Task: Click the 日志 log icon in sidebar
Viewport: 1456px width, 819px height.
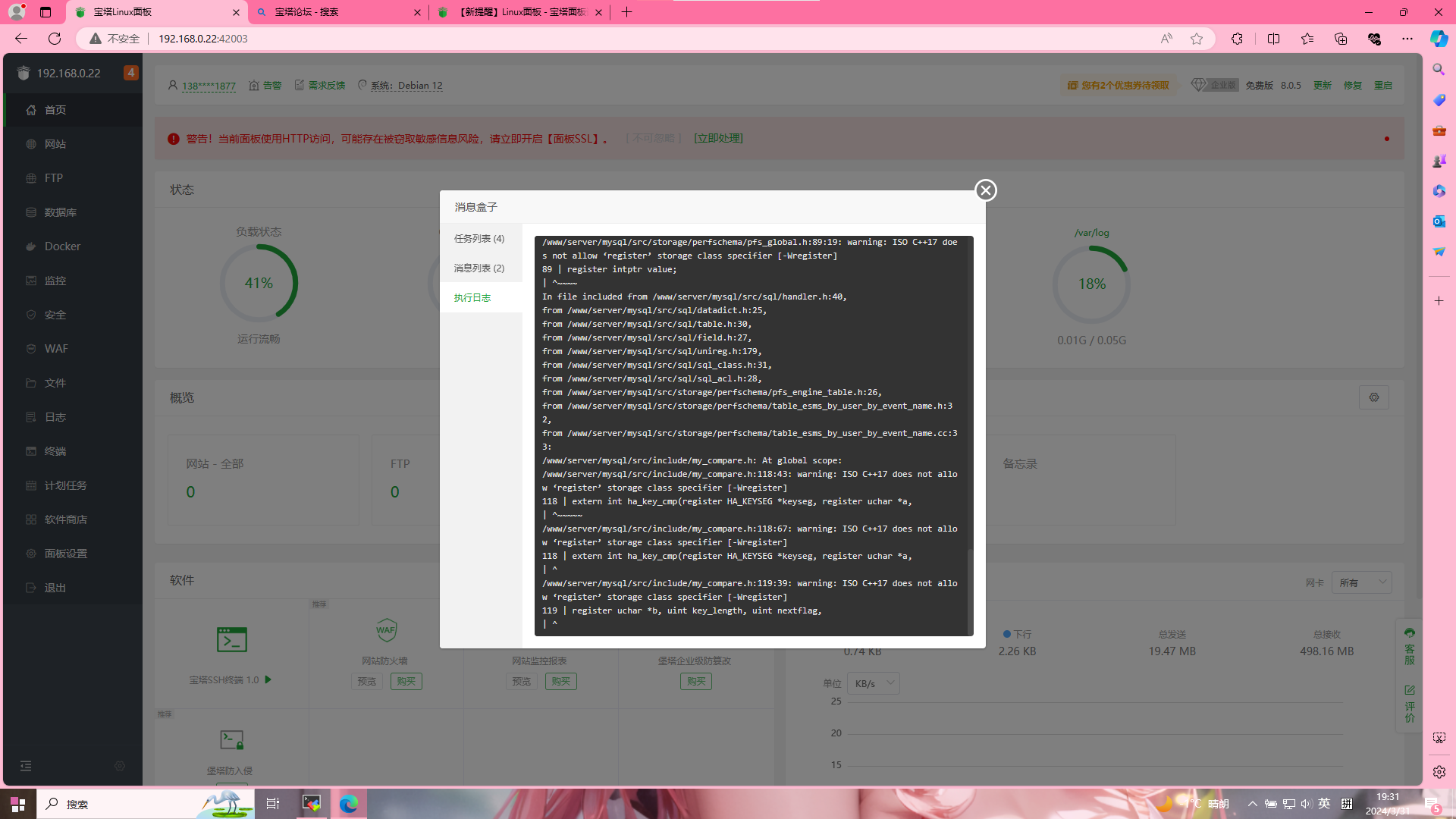Action: pyautogui.click(x=31, y=417)
